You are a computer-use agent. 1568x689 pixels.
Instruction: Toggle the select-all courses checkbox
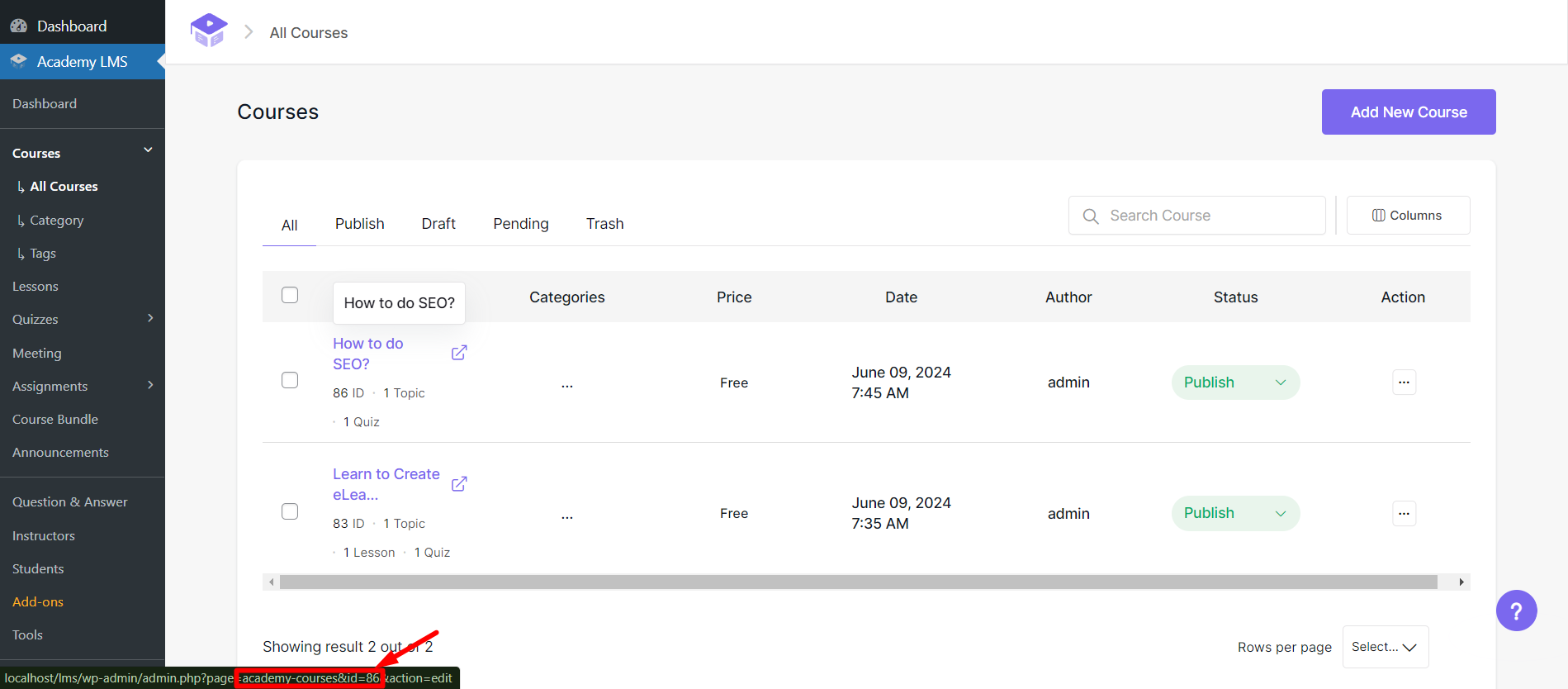click(290, 295)
